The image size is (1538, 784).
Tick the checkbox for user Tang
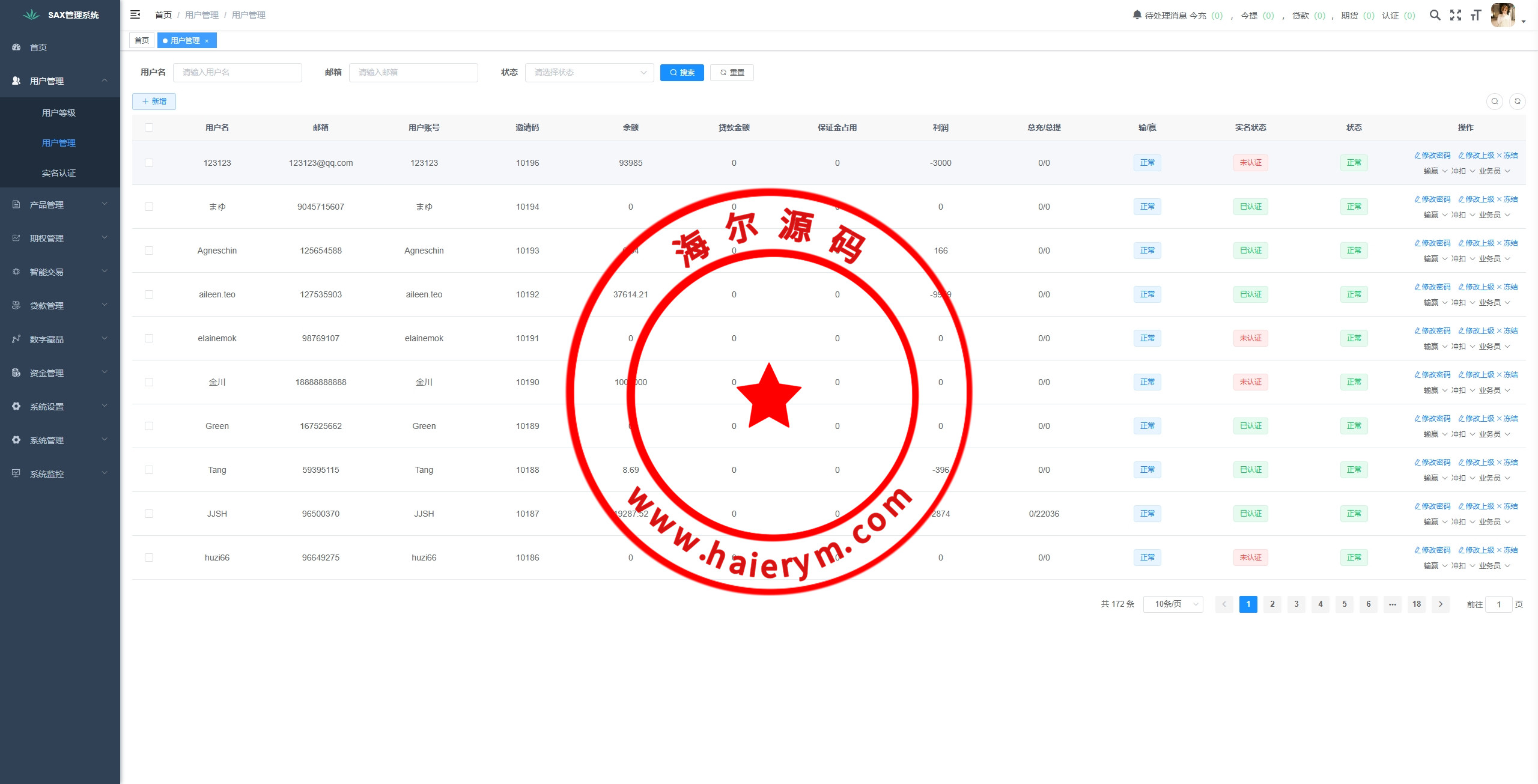[149, 470]
